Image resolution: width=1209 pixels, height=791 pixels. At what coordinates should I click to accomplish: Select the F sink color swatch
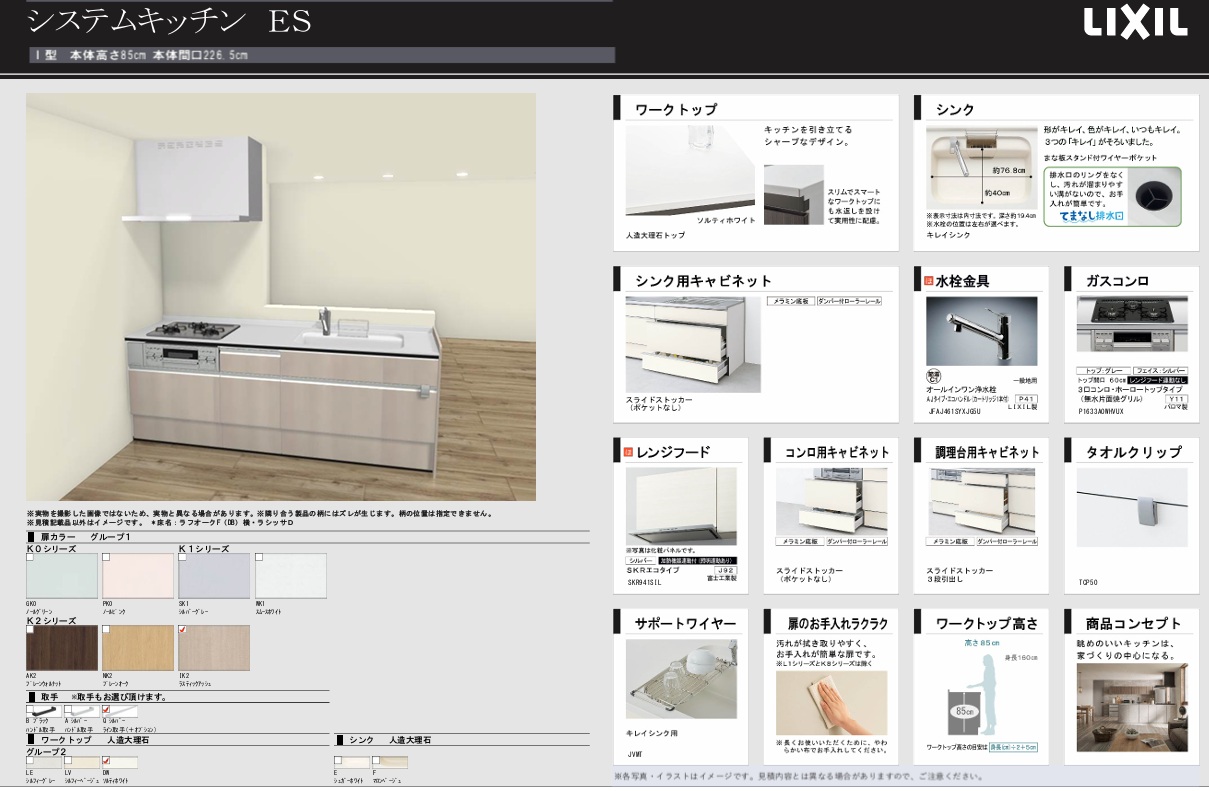tap(390, 761)
